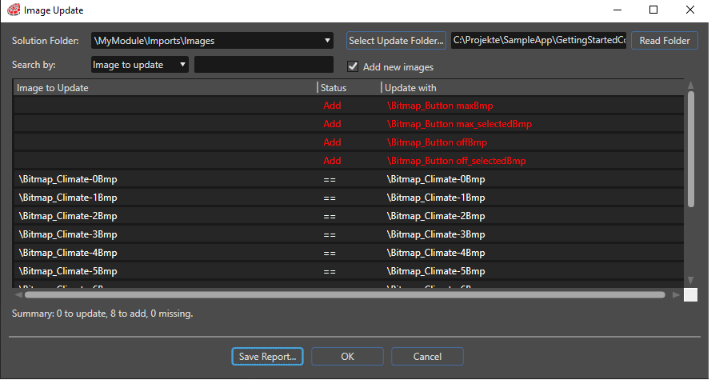The height and width of the screenshot is (381, 710).
Task: Click the horizontal scroll left arrow
Action: pyautogui.click(x=18, y=295)
